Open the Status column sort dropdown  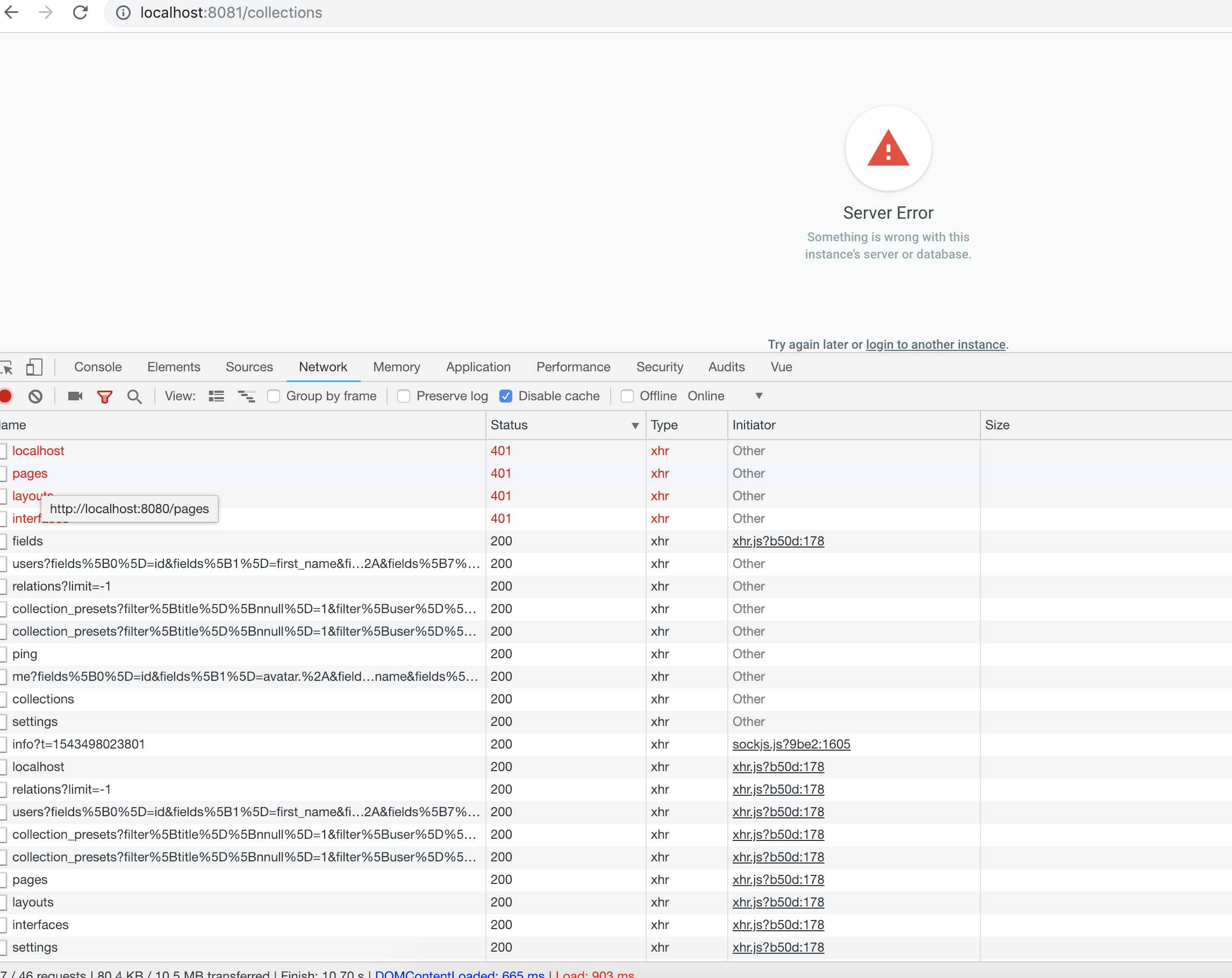[x=634, y=426]
